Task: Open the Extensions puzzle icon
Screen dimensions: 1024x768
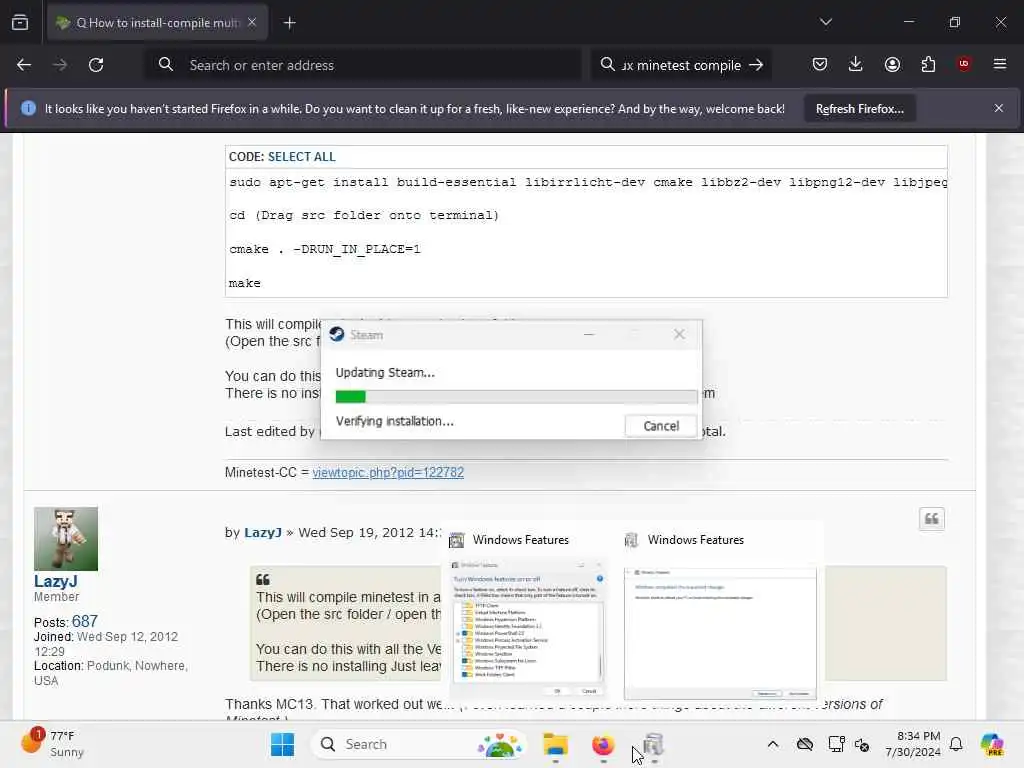Action: tap(928, 64)
